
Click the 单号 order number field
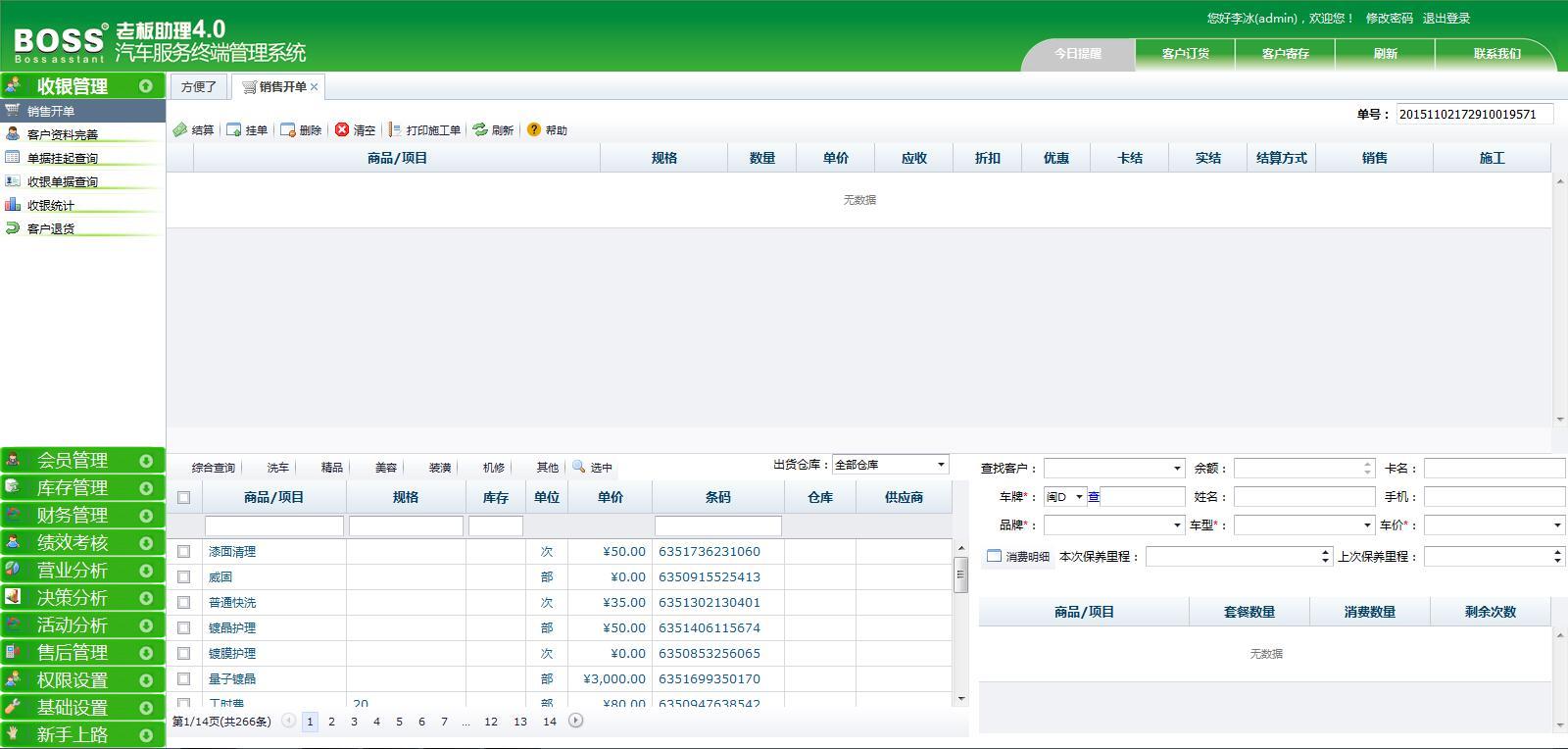(x=1475, y=114)
